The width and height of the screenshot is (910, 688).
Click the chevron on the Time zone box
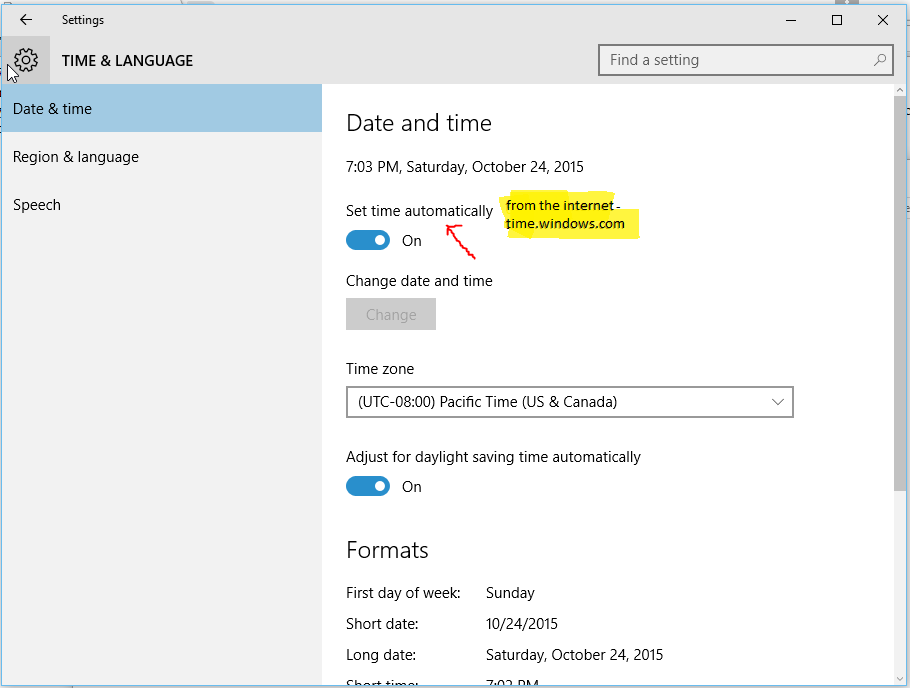pos(778,402)
